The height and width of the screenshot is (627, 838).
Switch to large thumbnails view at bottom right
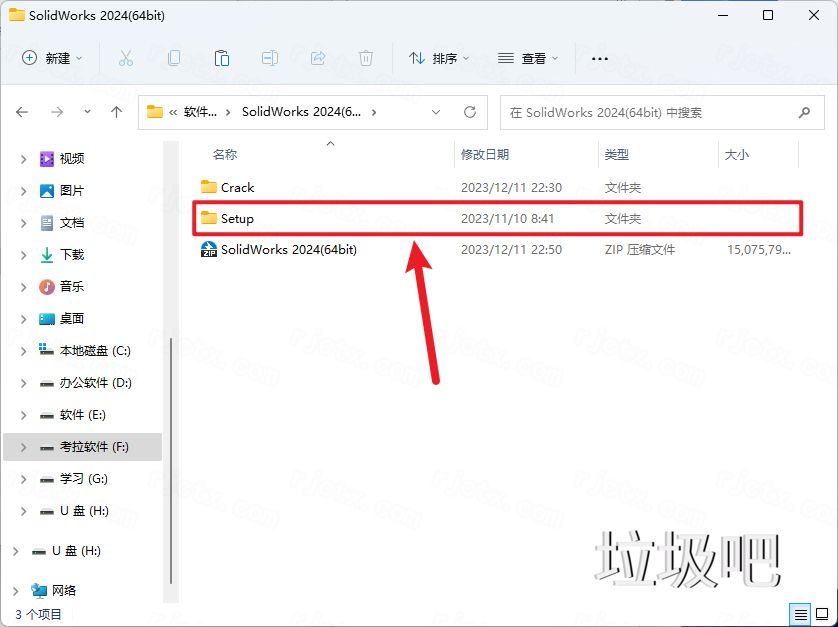coord(820,615)
